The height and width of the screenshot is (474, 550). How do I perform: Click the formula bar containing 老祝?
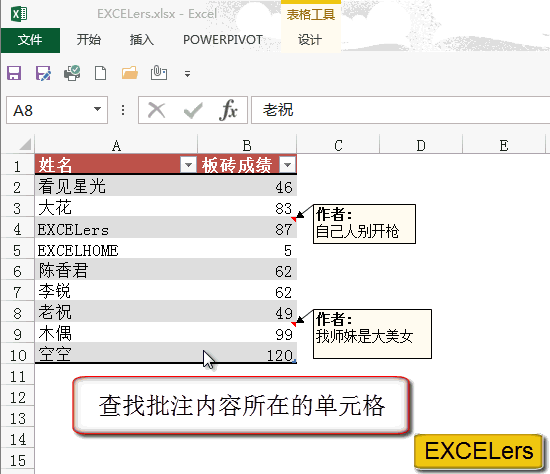click(401, 110)
